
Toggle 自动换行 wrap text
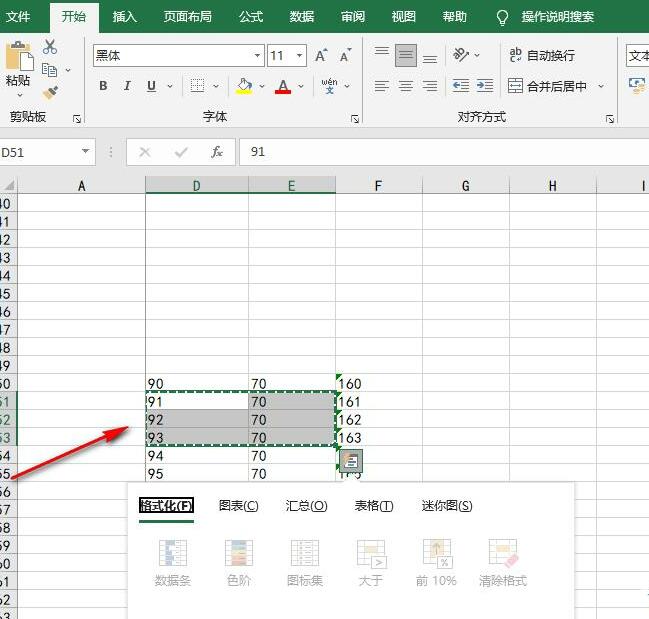pyautogui.click(x=542, y=55)
